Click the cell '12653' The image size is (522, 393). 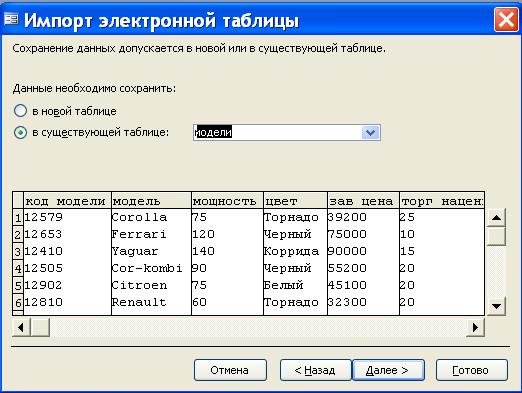click(x=67, y=234)
